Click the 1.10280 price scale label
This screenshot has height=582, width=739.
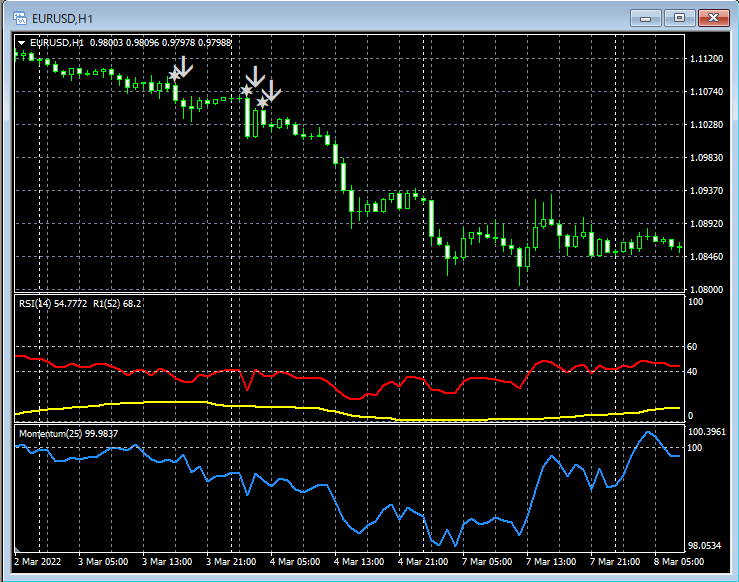click(x=706, y=124)
